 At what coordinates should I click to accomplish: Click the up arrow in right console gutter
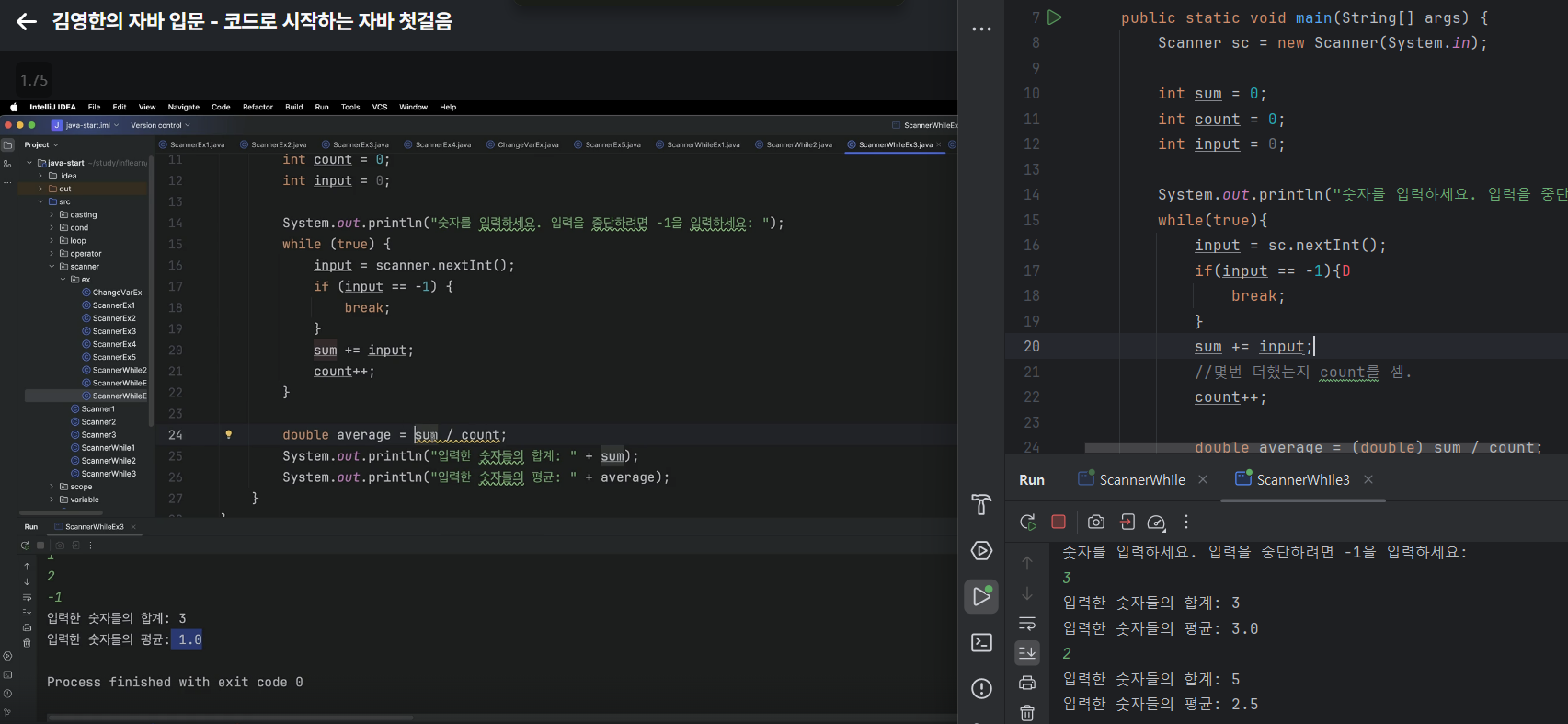(x=1027, y=563)
